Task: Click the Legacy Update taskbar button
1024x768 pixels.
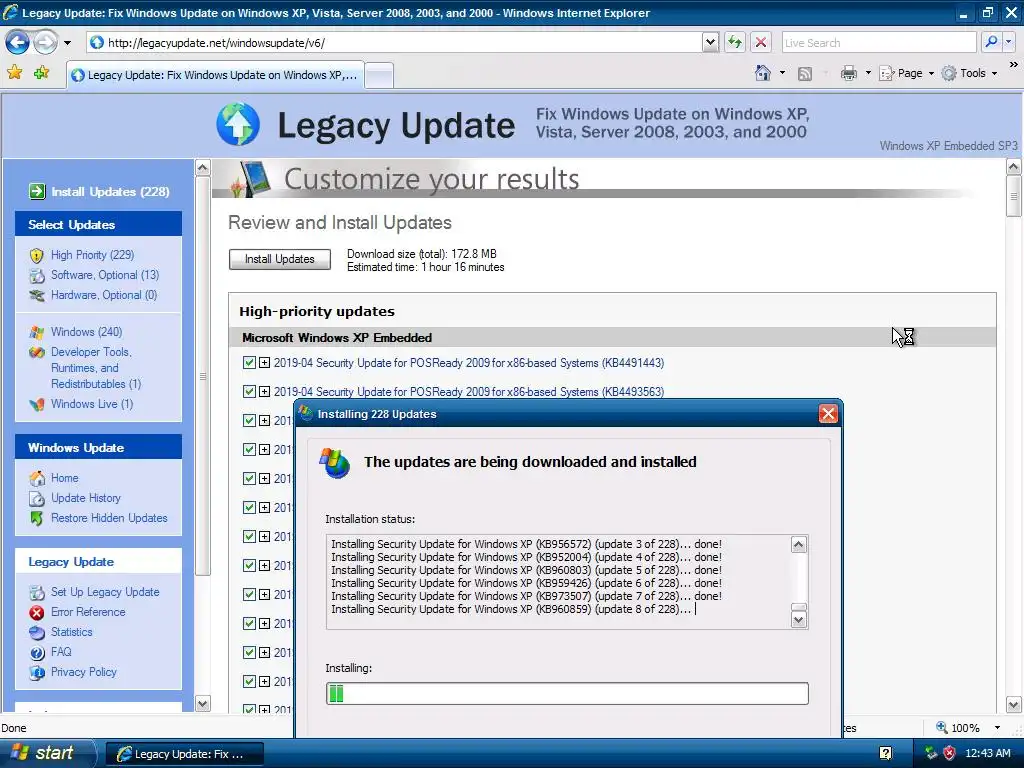Action: coord(184,754)
